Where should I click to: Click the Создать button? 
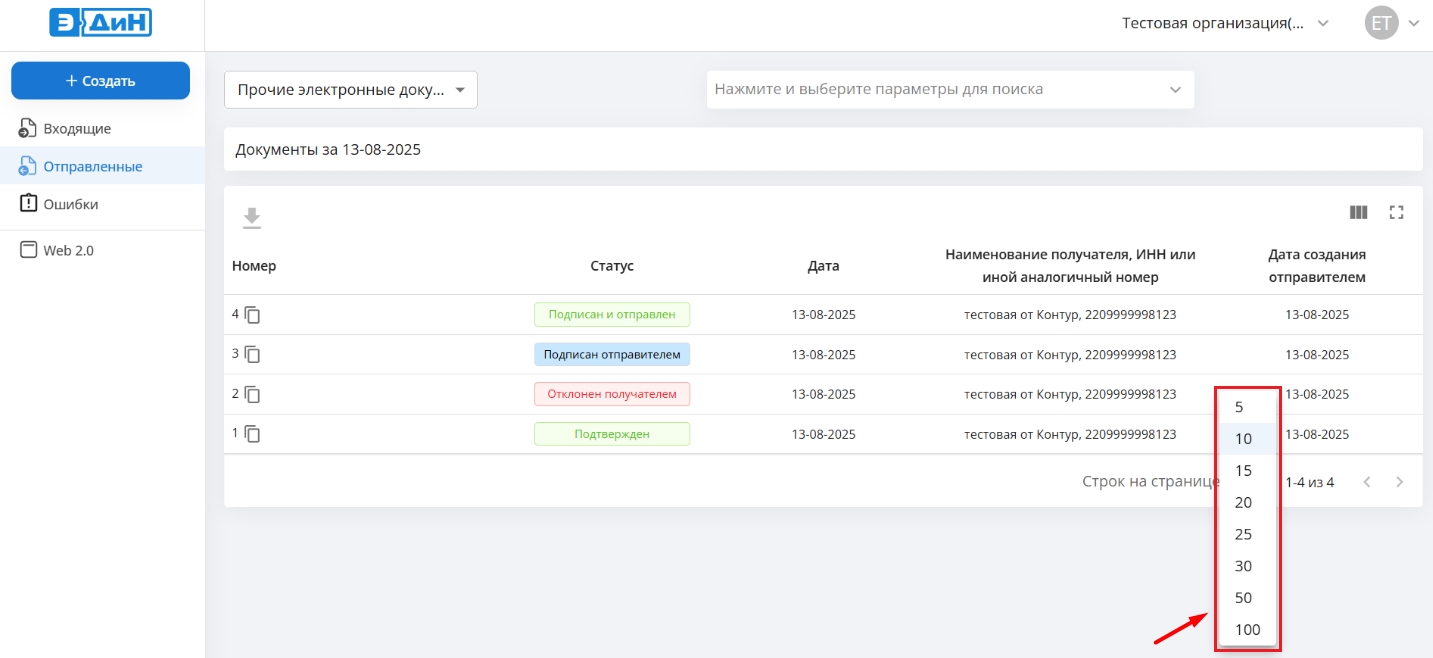coord(100,81)
